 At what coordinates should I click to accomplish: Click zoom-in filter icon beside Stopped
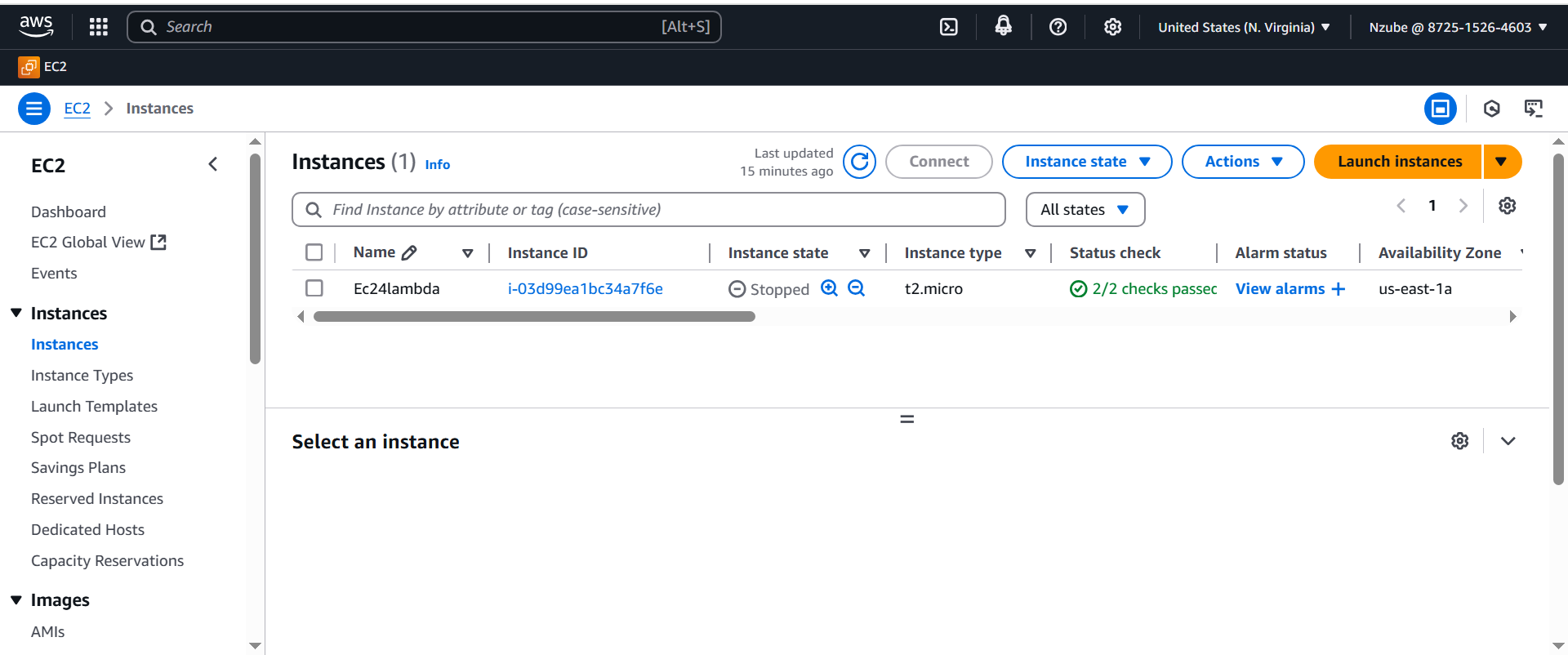coord(829,288)
